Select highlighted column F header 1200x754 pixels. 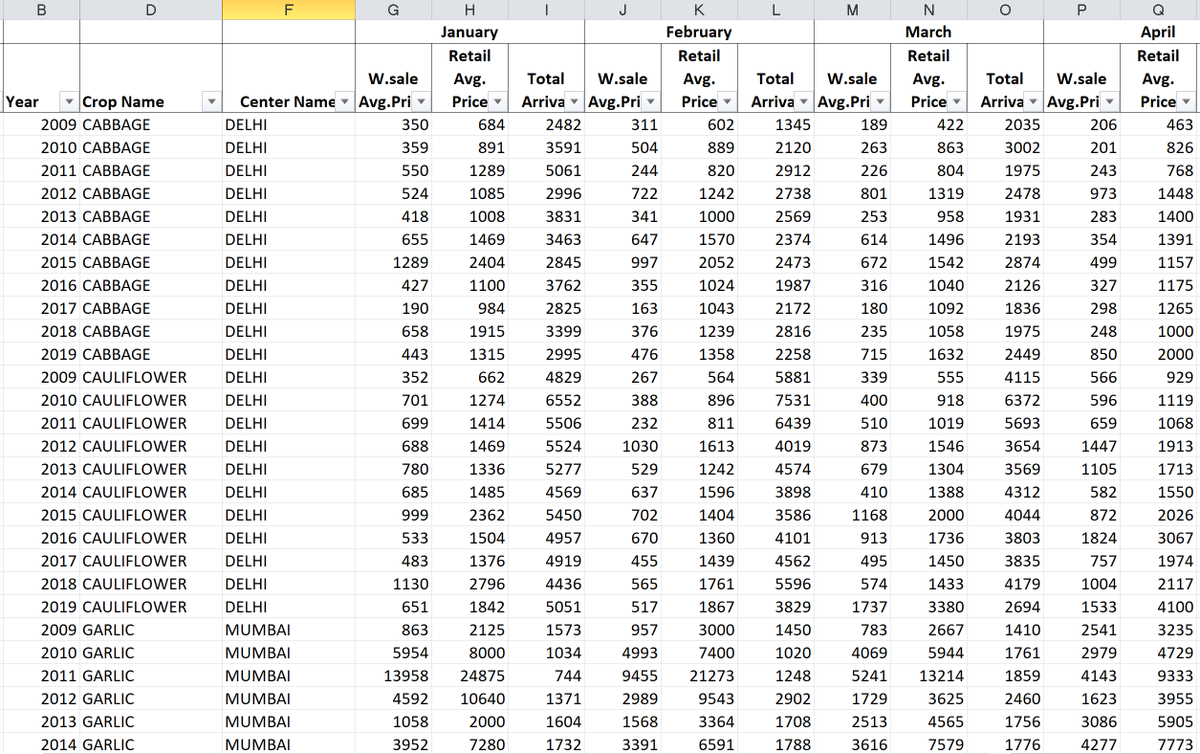click(x=288, y=10)
